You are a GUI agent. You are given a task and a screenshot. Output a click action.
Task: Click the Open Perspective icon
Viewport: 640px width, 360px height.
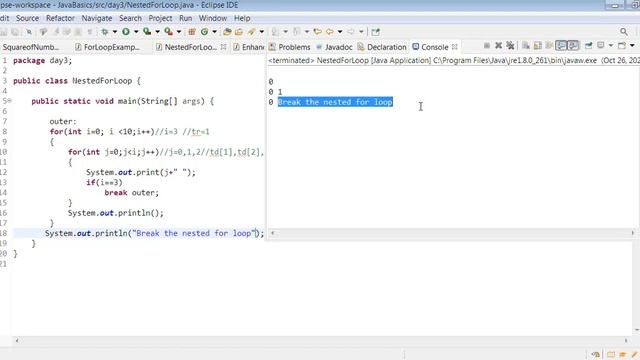376,32
